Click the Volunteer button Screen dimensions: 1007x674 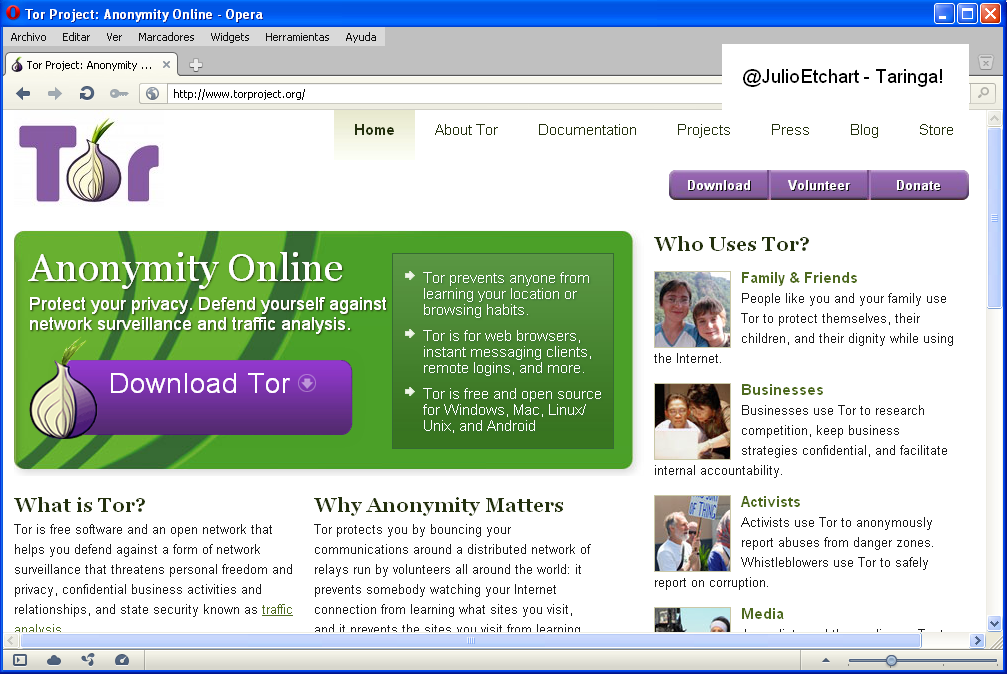pyautogui.click(x=819, y=185)
